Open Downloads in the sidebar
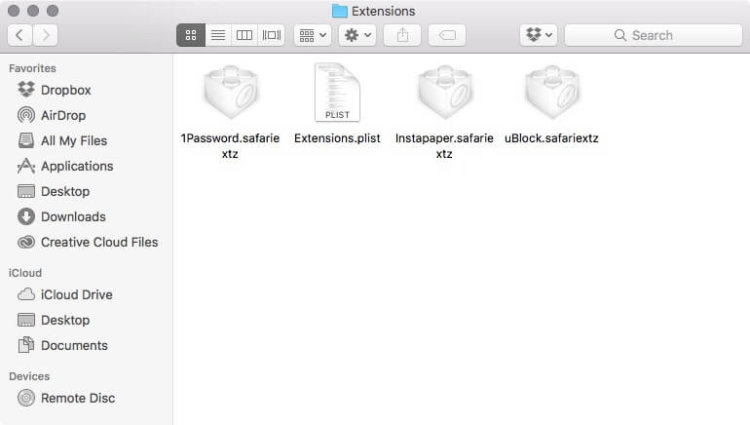750x425 pixels. 61,217
